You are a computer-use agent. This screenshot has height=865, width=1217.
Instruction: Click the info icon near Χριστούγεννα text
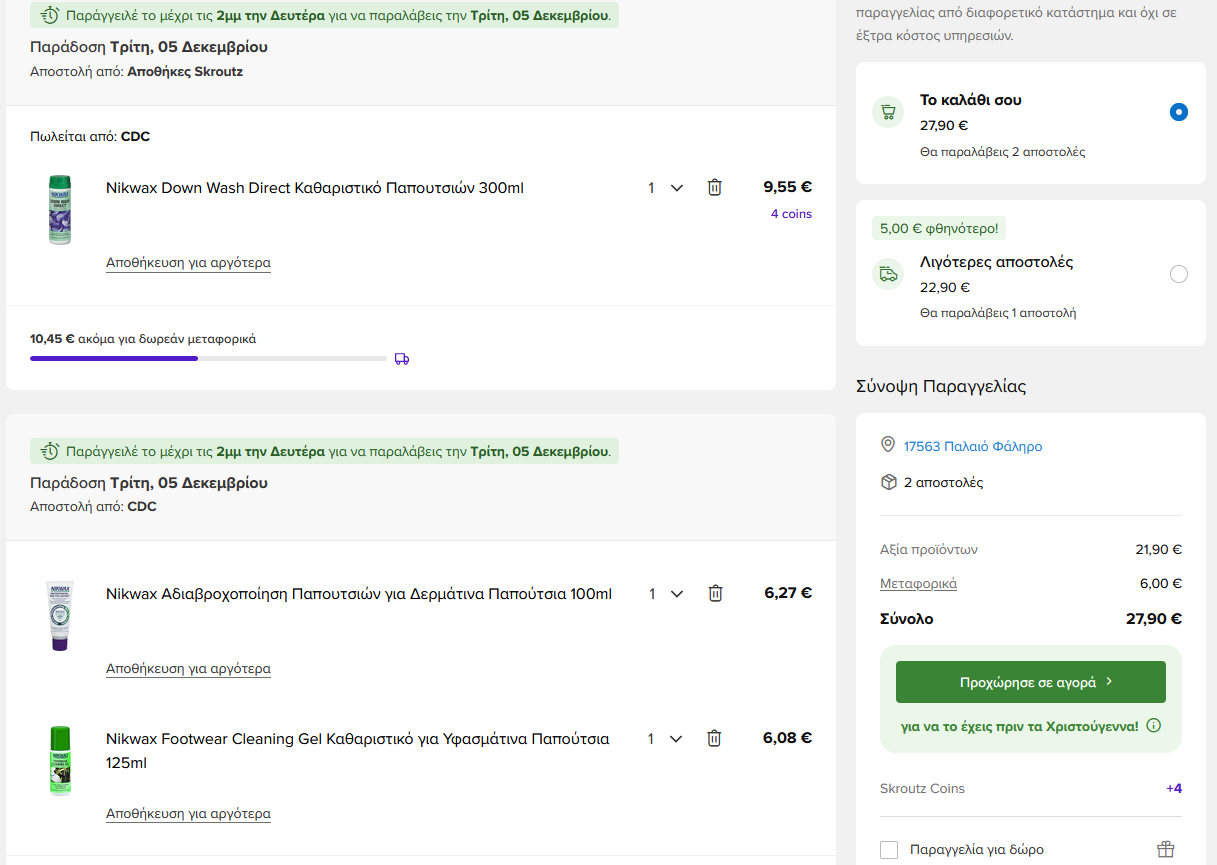point(1153,726)
